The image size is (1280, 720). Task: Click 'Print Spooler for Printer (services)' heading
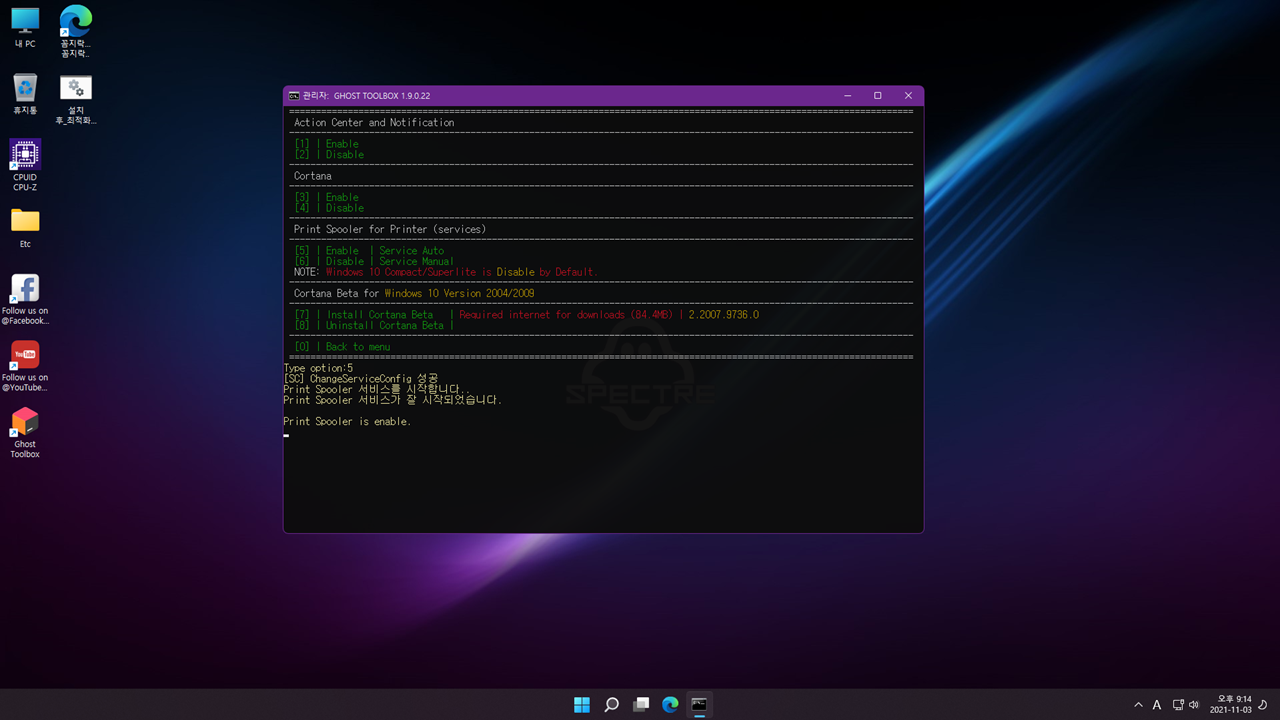(390, 230)
